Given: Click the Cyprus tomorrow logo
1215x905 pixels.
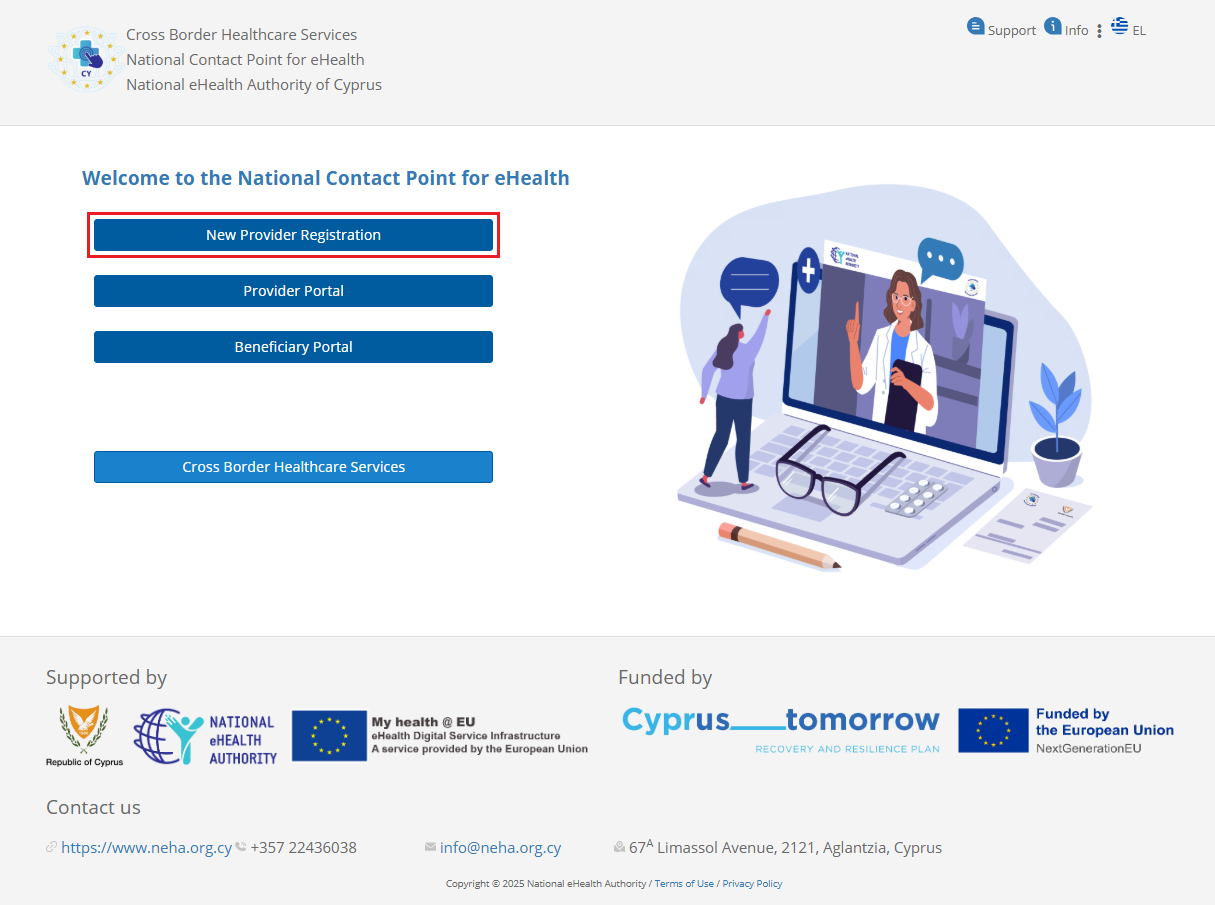Looking at the screenshot, I should pos(780,730).
